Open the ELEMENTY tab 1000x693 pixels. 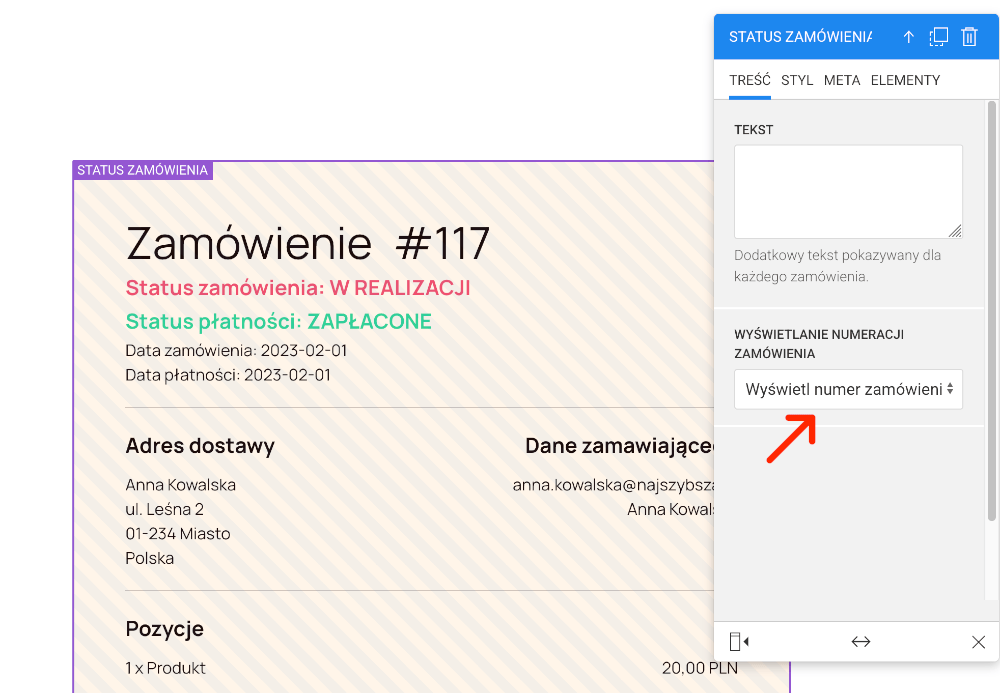tap(905, 80)
